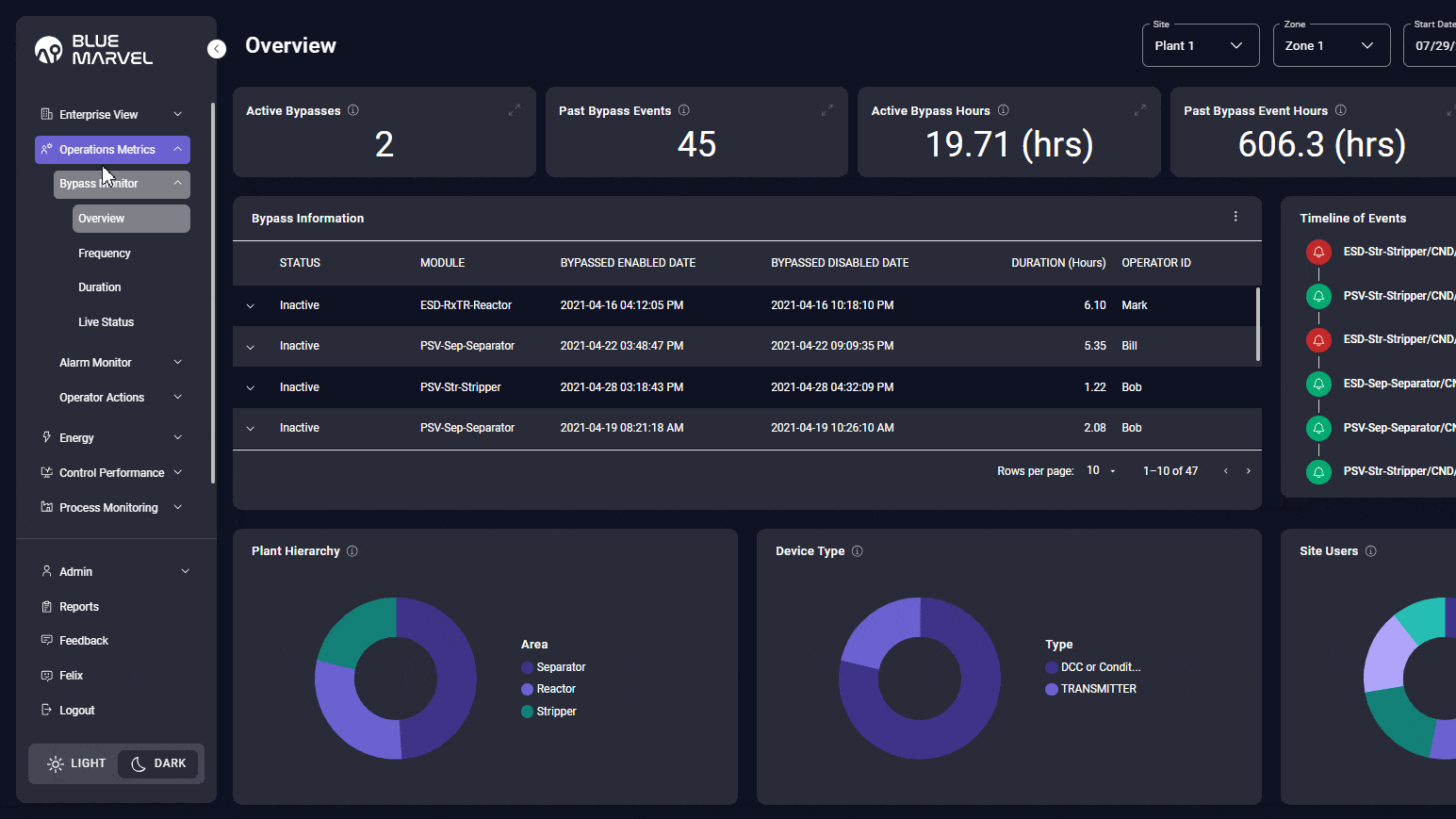Go to the next table page with the right arrow
The image size is (1456, 819).
click(1248, 470)
